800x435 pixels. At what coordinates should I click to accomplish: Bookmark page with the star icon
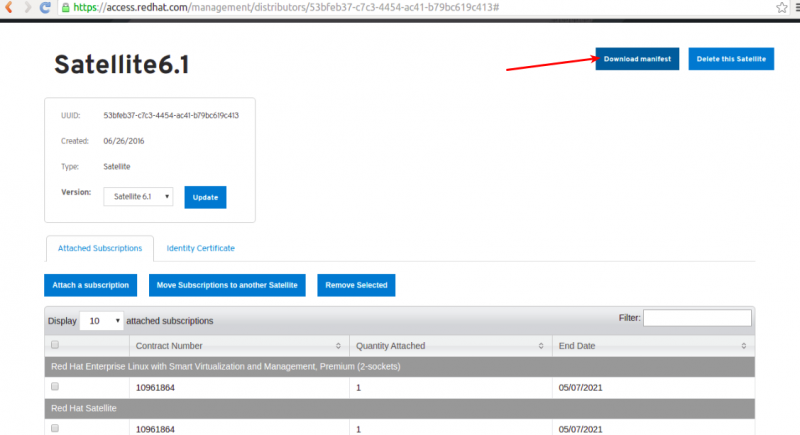point(781,7)
